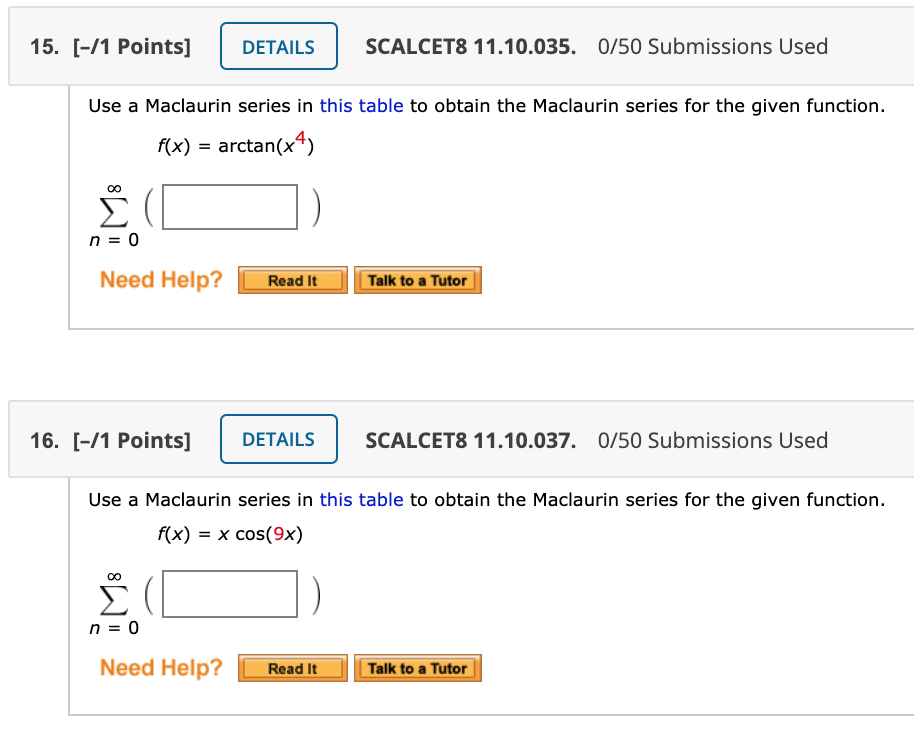The height and width of the screenshot is (756, 914).
Task: Click the Need Help text in problem 16
Action: click(x=160, y=667)
